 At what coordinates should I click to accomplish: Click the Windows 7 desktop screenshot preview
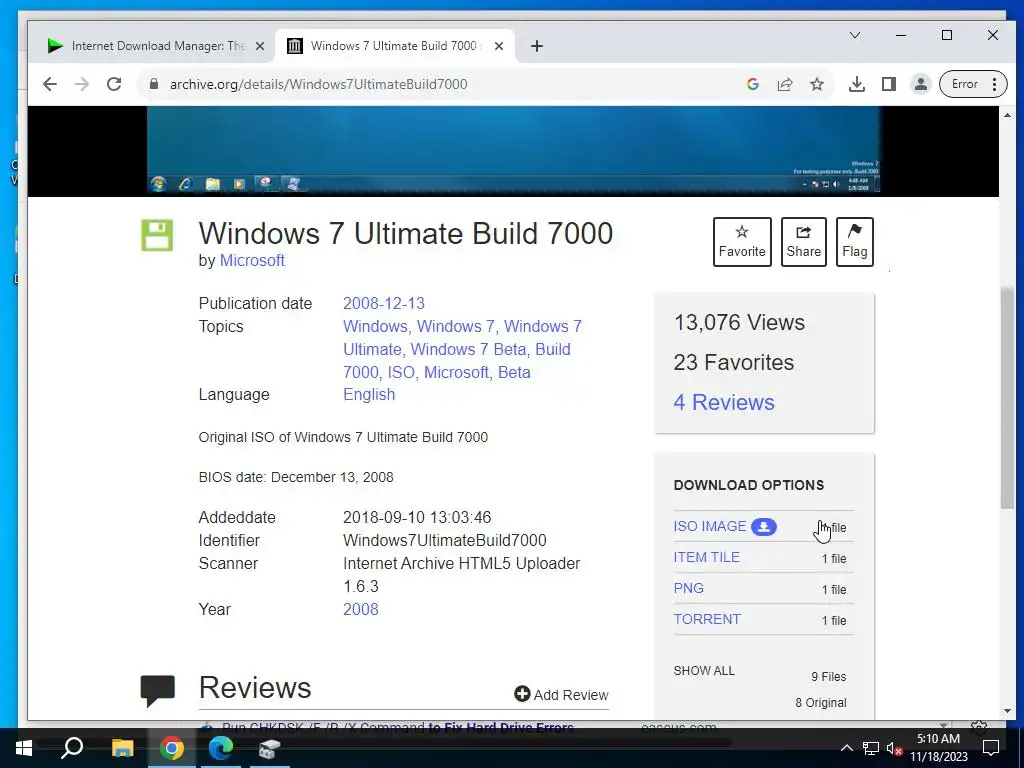pos(513,151)
